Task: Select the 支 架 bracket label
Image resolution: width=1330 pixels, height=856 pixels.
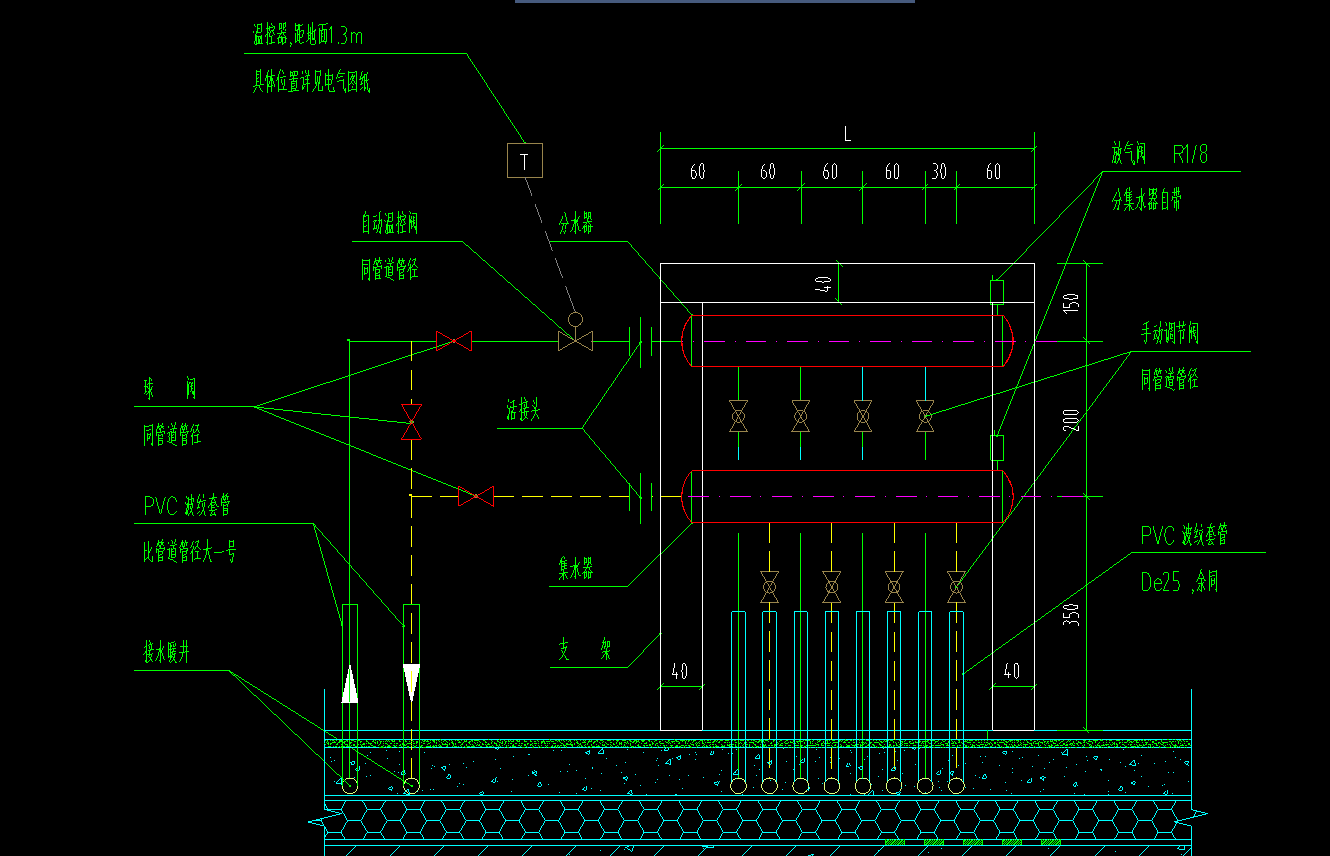Action: [x=584, y=651]
